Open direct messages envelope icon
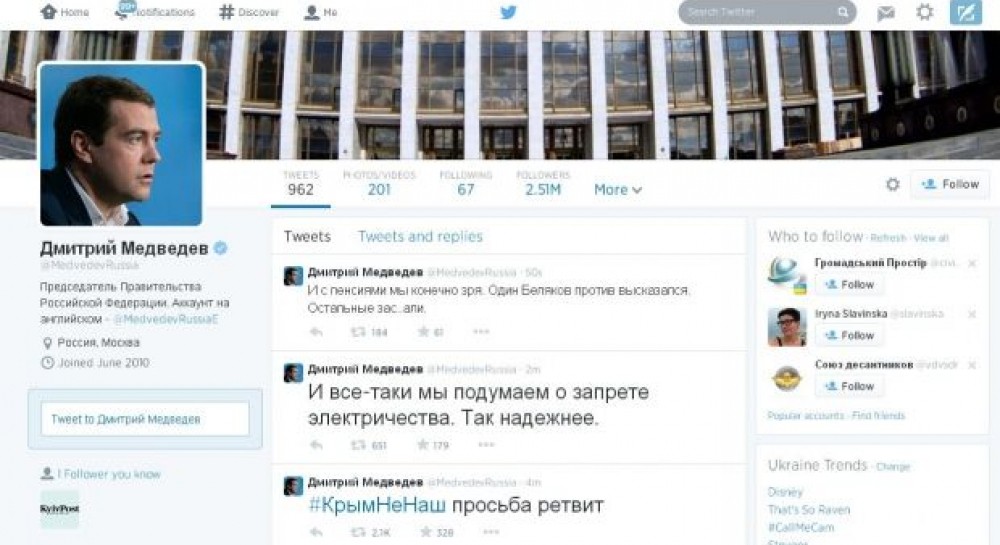 click(885, 12)
